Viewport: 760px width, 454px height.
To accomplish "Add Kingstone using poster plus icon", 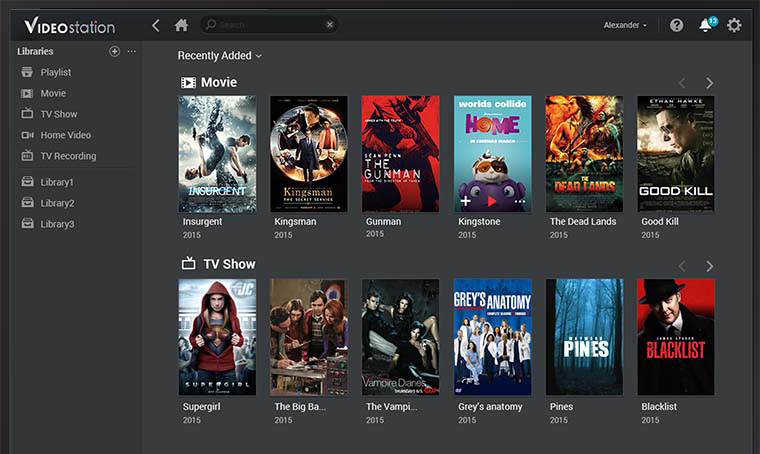I will 466,201.
